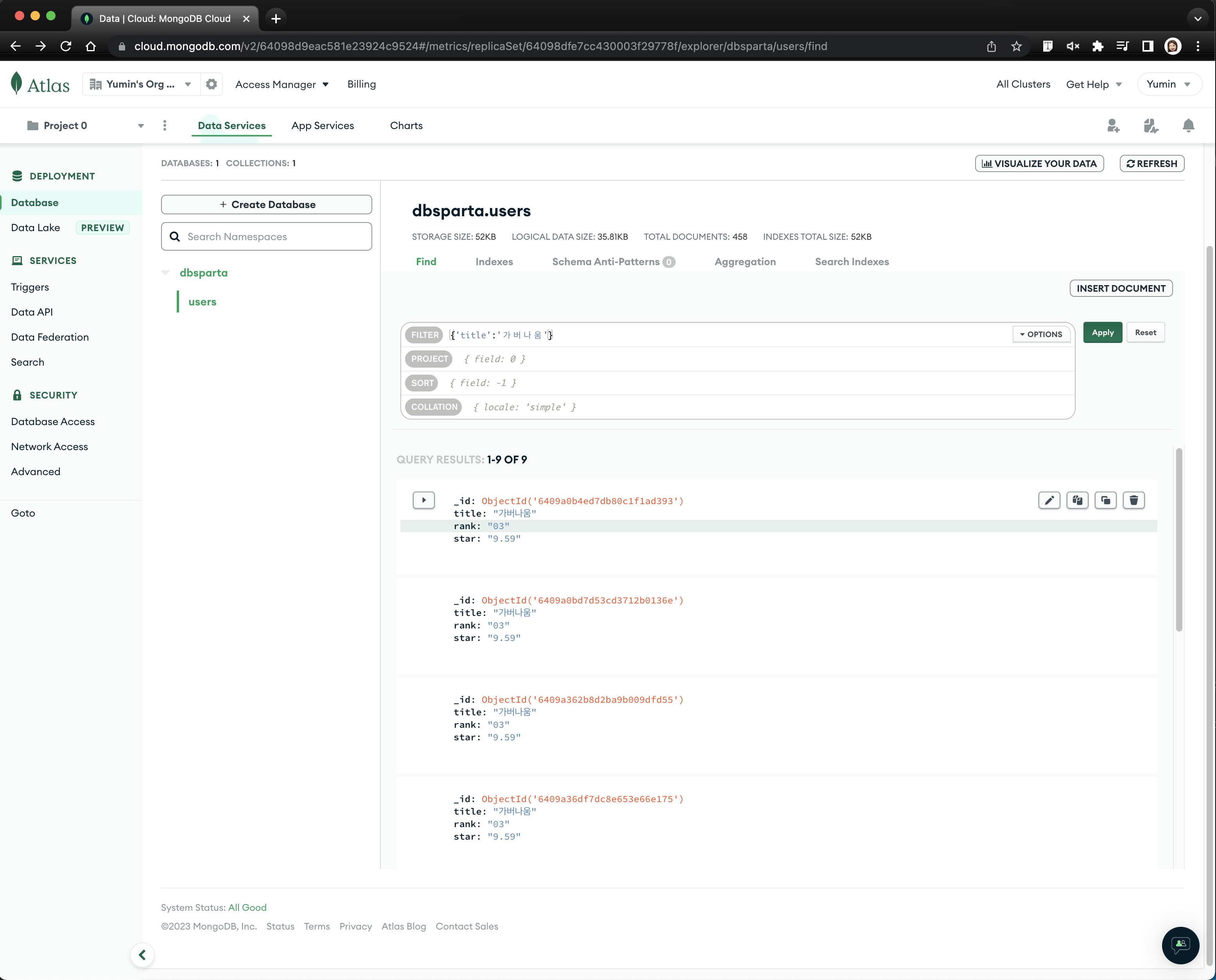The height and width of the screenshot is (980, 1216).
Task: Open the Charts tab
Action: tap(406, 125)
